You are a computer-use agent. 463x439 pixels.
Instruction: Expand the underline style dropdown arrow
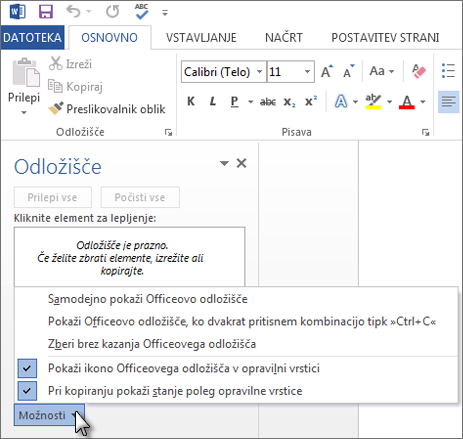pyautogui.click(x=251, y=102)
